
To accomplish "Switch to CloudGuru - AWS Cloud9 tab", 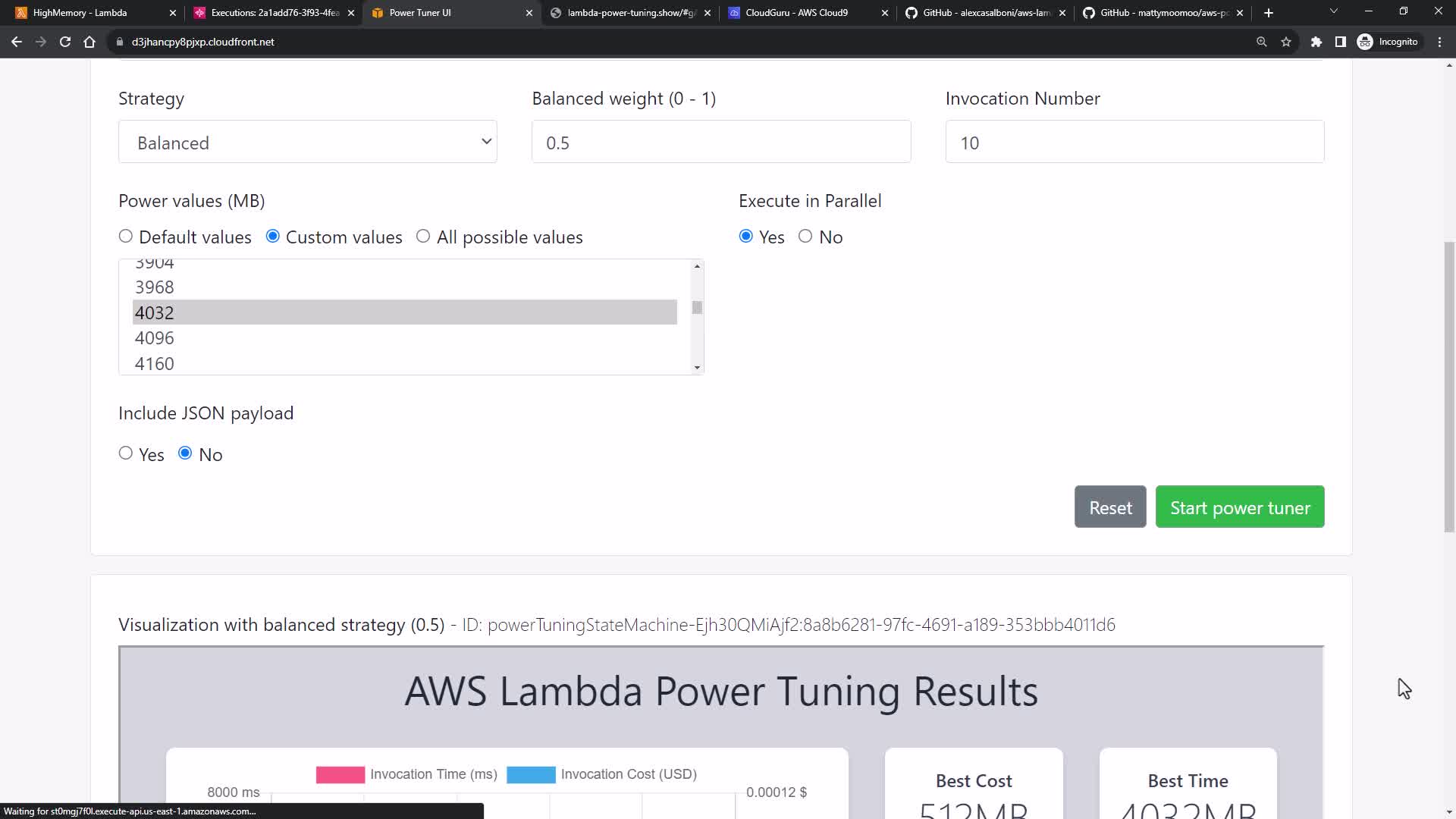I will [x=796, y=13].
